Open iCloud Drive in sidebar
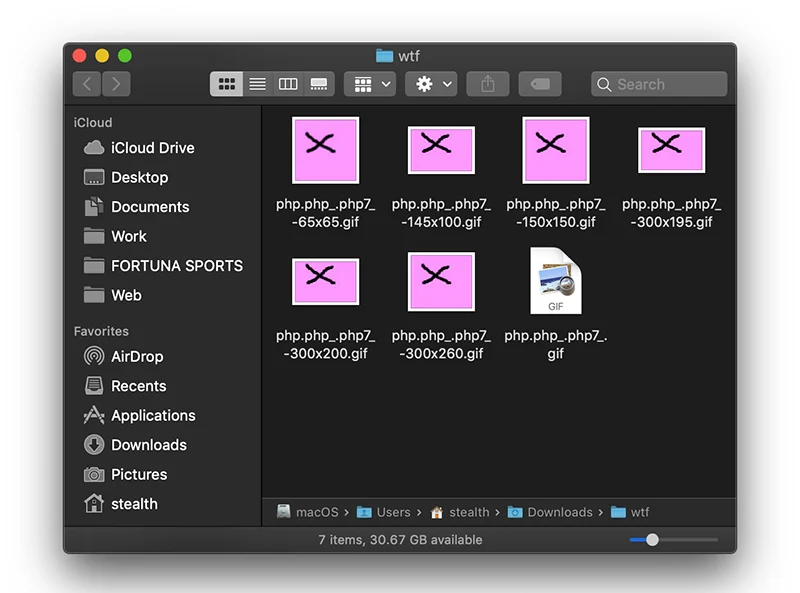 [139, 147]
